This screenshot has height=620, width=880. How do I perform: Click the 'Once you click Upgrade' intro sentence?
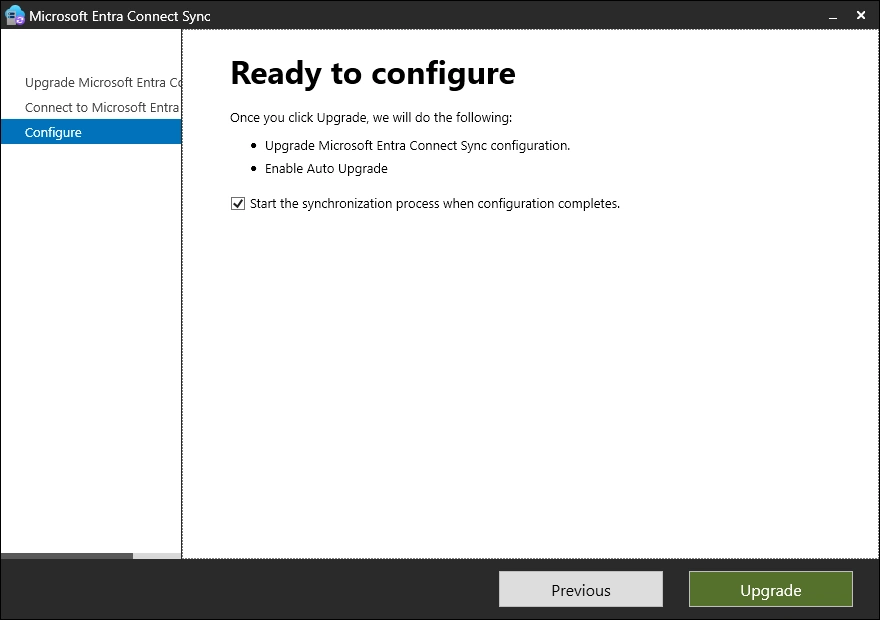point(370,117)
